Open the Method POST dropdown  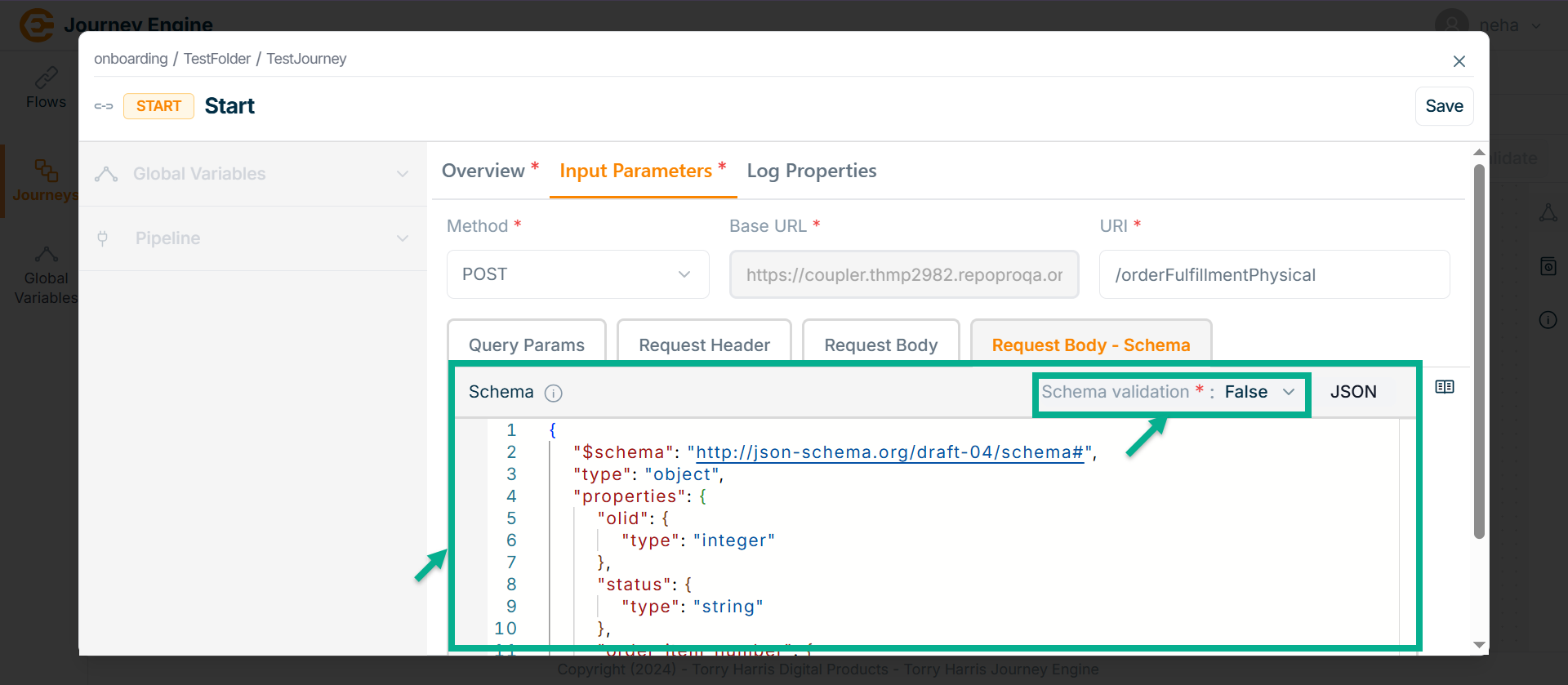pos(577,274)
